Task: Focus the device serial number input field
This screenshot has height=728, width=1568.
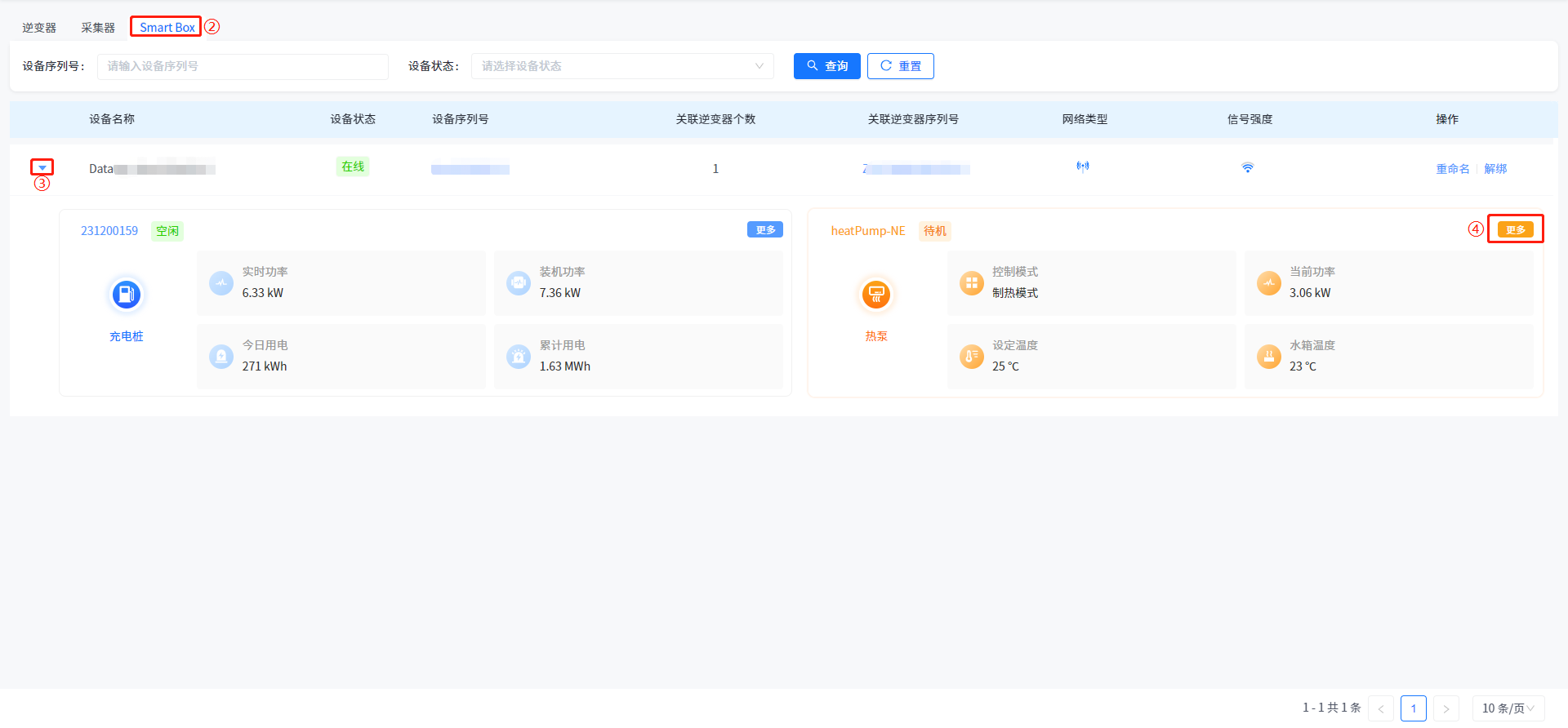Action: pyautogui.click(x=243, y=66)
